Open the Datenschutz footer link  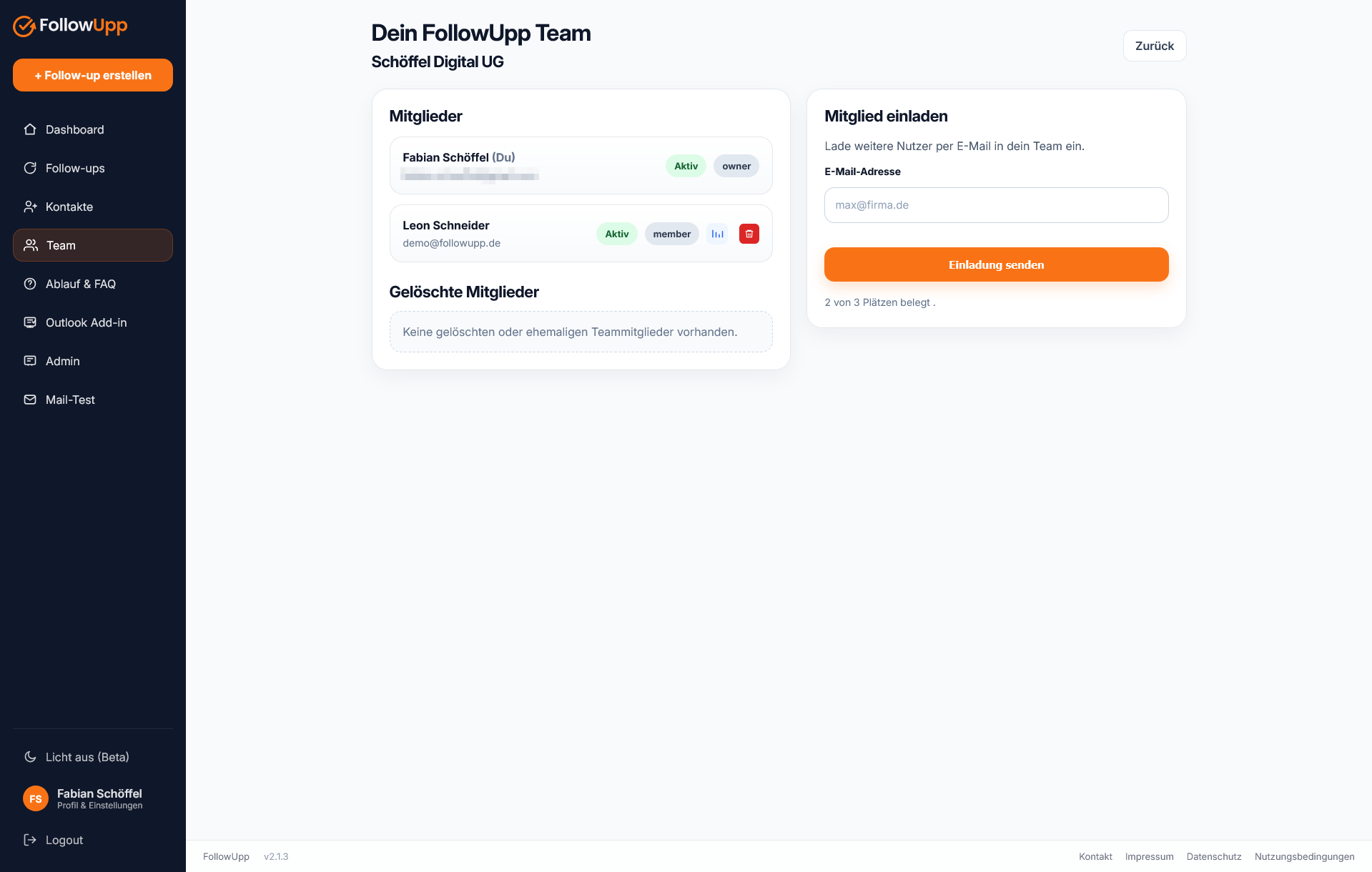(1214, 856)
